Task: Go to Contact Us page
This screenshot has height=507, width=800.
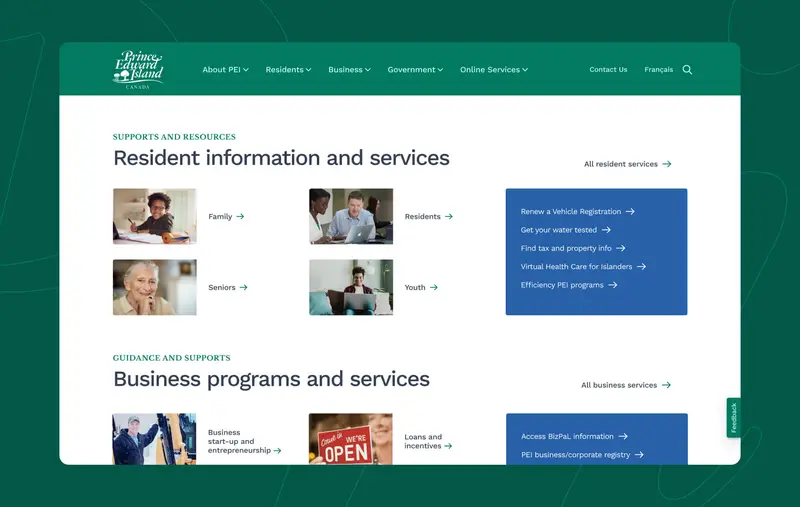Action: tap(608, 70)
